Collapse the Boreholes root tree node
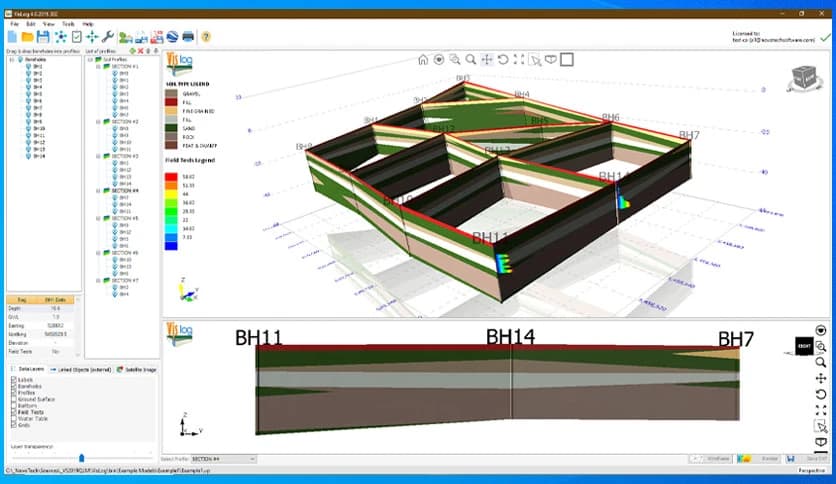The height and width of the screenshot is (484, 836). (12, 60)
